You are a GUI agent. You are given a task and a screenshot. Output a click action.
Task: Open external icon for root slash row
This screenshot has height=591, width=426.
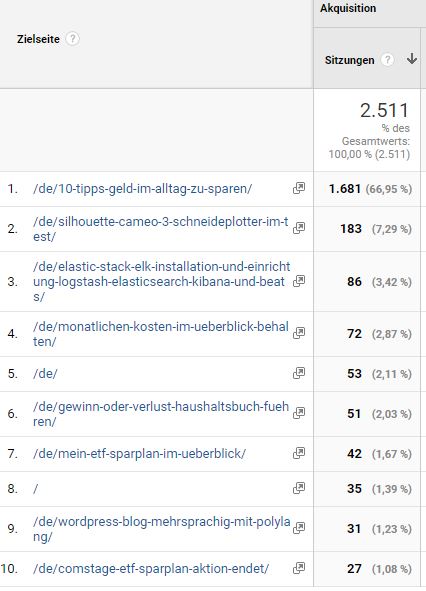pos(299,488)
